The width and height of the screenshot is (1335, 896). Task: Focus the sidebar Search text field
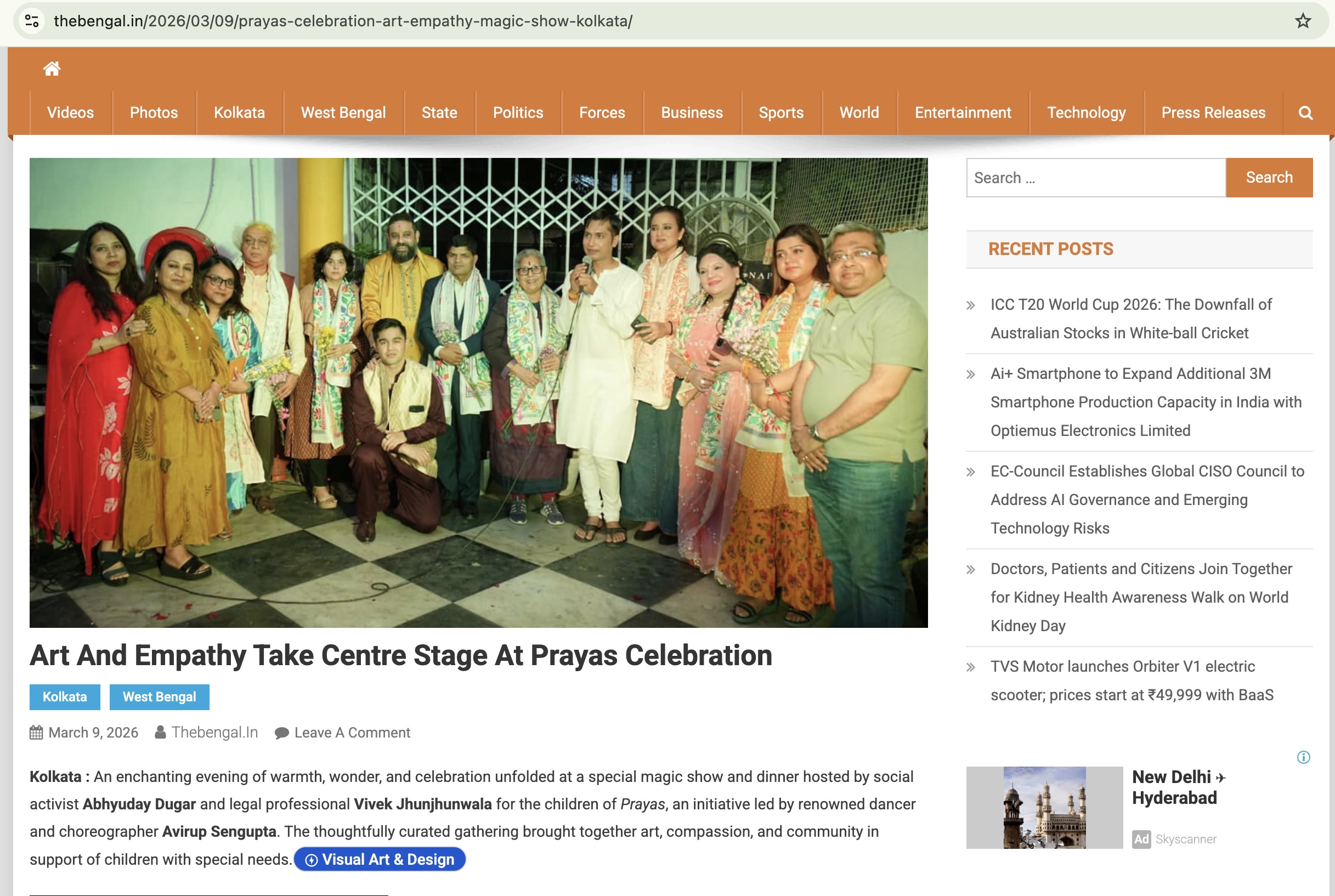tap(1095, 178)
